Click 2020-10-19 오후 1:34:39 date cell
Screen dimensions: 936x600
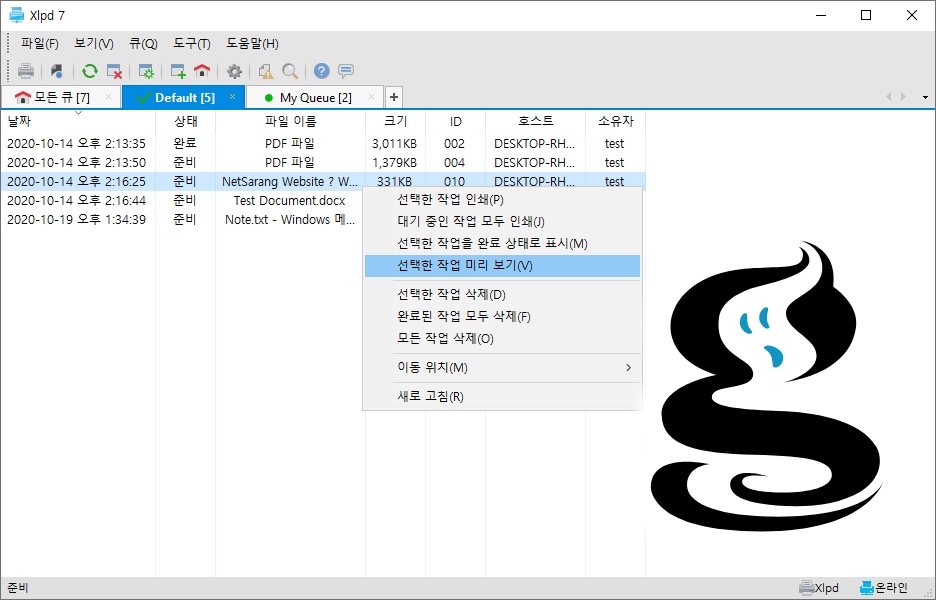click(x=76, y=220)
